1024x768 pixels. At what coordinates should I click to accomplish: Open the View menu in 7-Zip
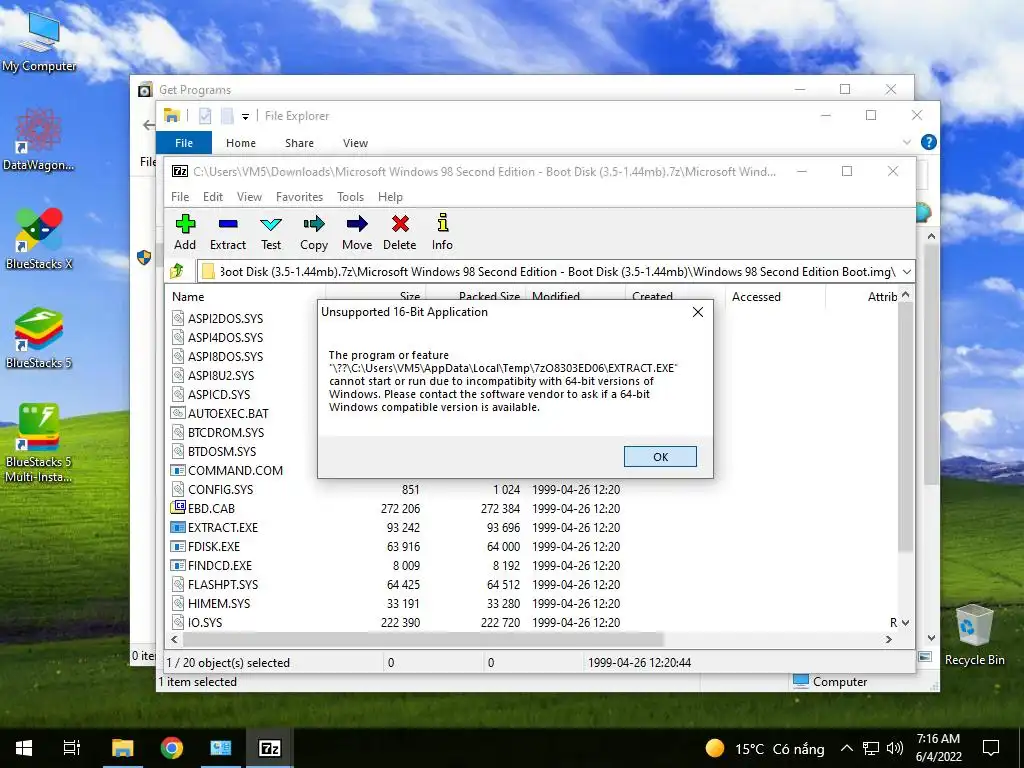249,197
